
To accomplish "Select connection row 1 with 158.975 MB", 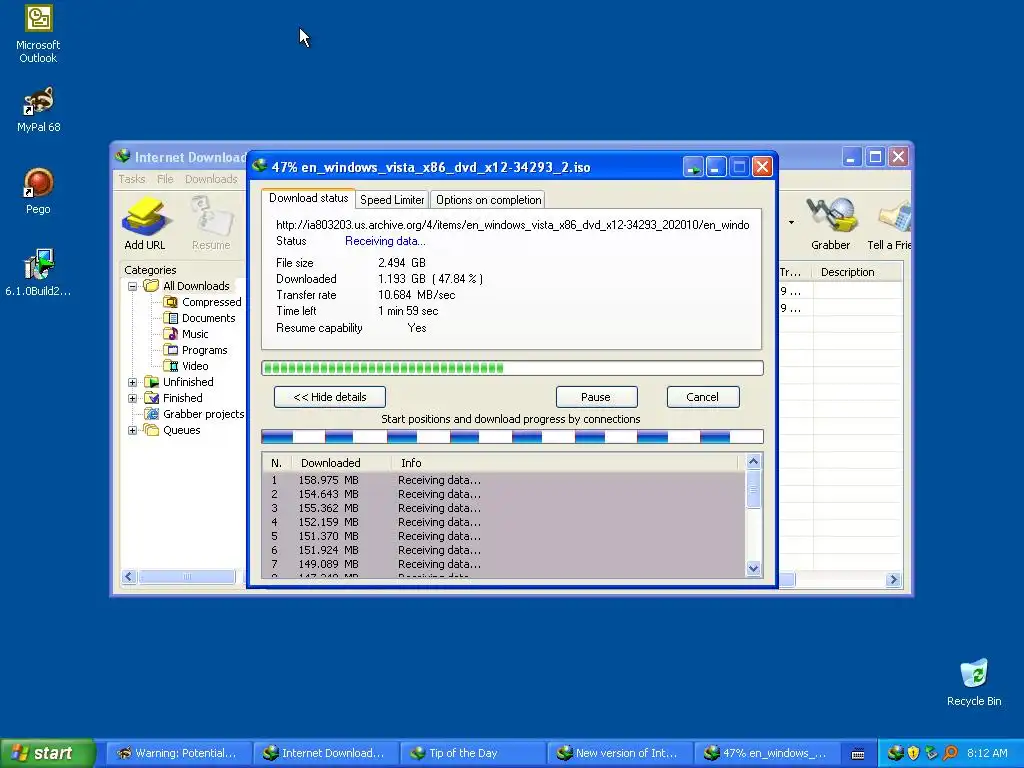I will pyautogui.click(x=503, y=480).
